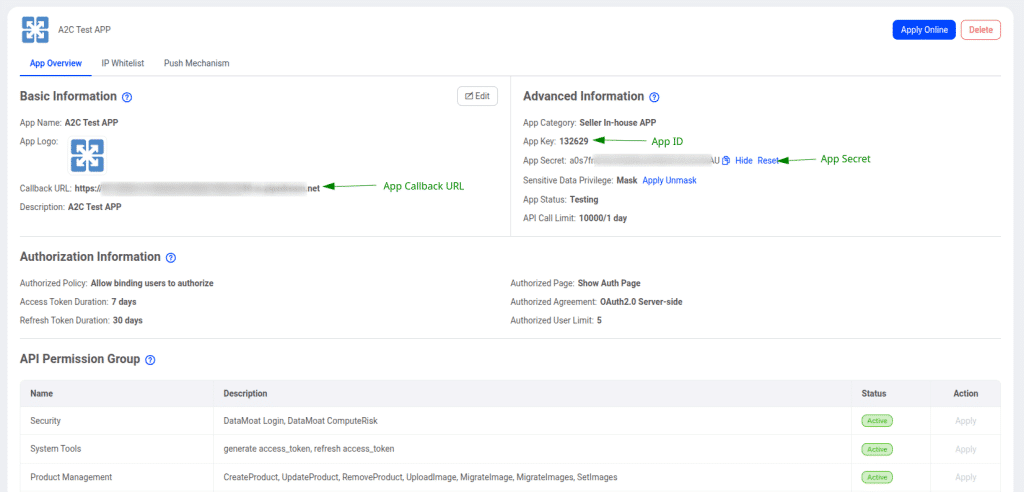Viewport: 1024px width, 492px height.
Task: Click Apply in the System Tools row
Action: coord(965,449)
